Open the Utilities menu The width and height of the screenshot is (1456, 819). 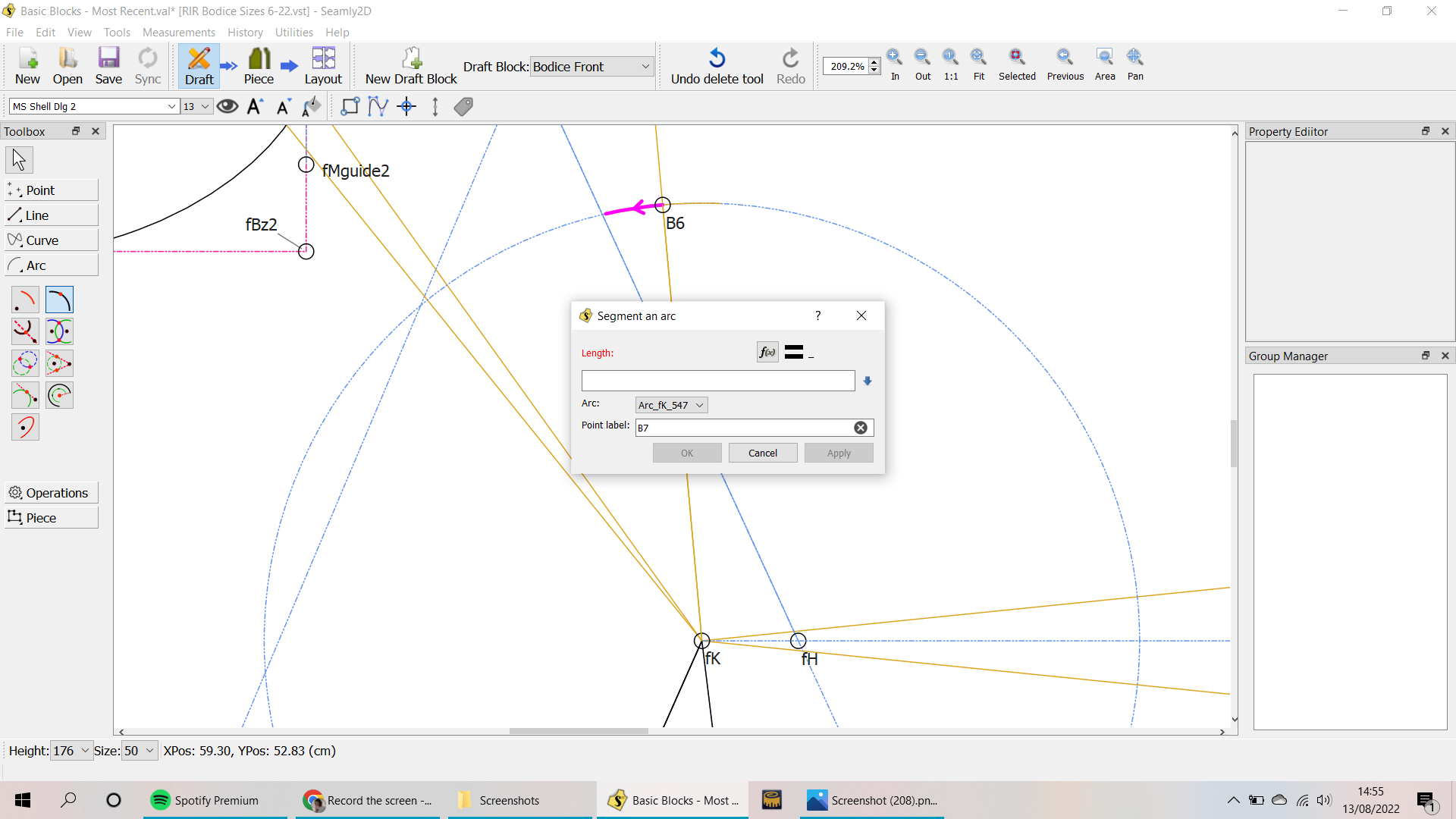293,33
